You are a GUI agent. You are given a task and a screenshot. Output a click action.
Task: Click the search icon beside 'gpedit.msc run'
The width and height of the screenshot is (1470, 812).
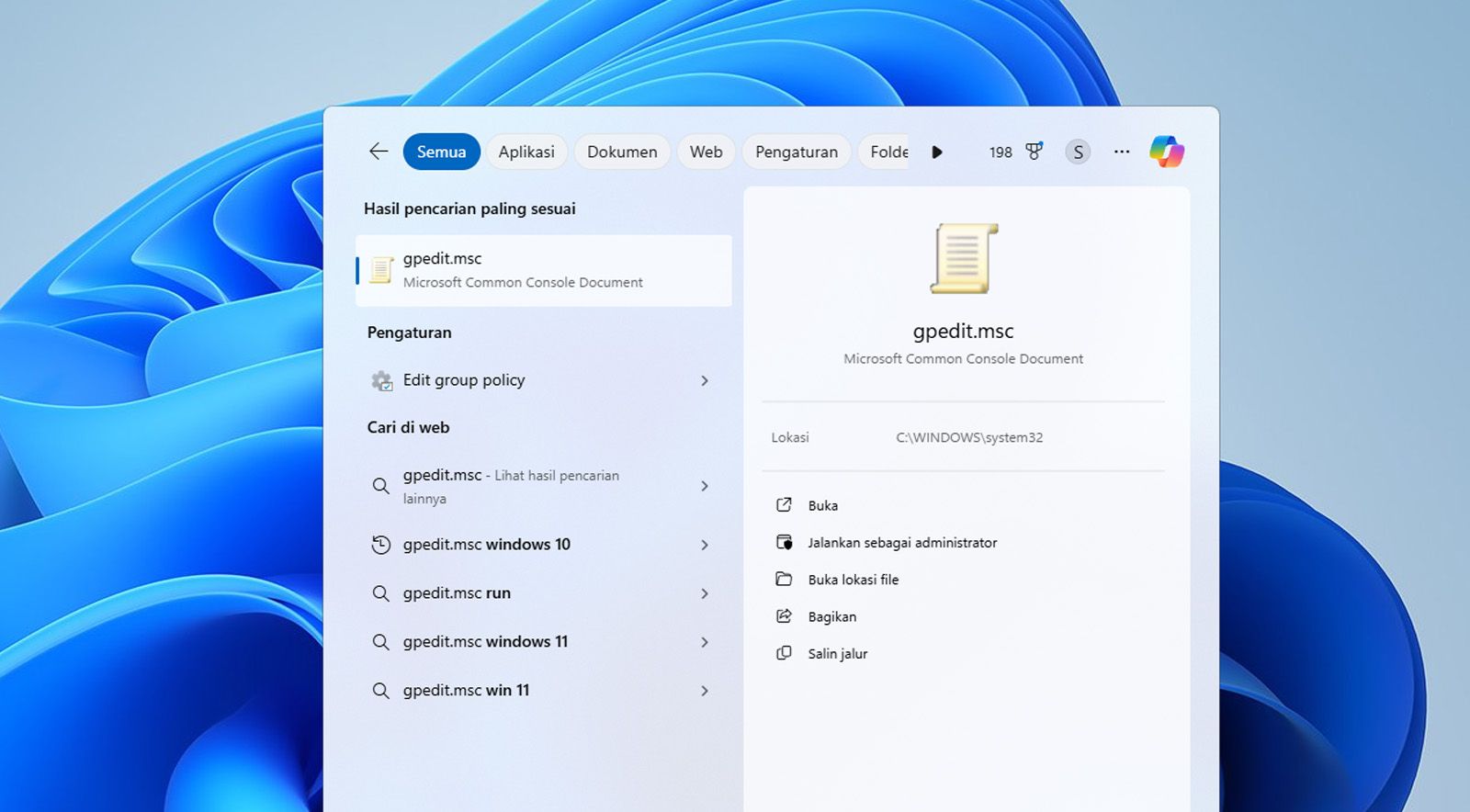(x=380, y=593)
